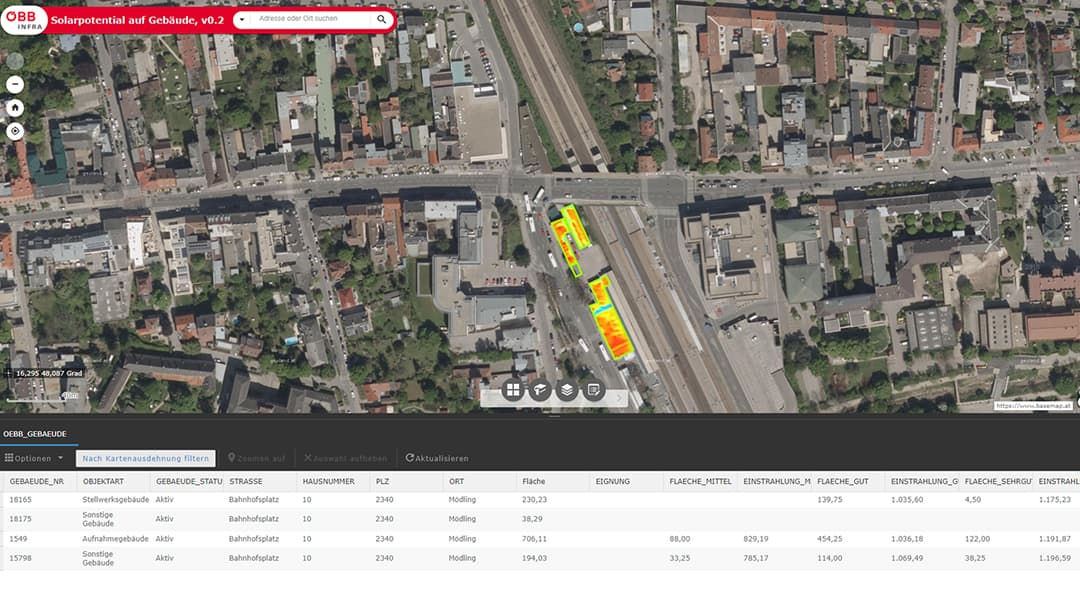This screenshot has height=607, width=1080.
Task: Open the graduation cap info widget
Action: [x=540, y=390]
